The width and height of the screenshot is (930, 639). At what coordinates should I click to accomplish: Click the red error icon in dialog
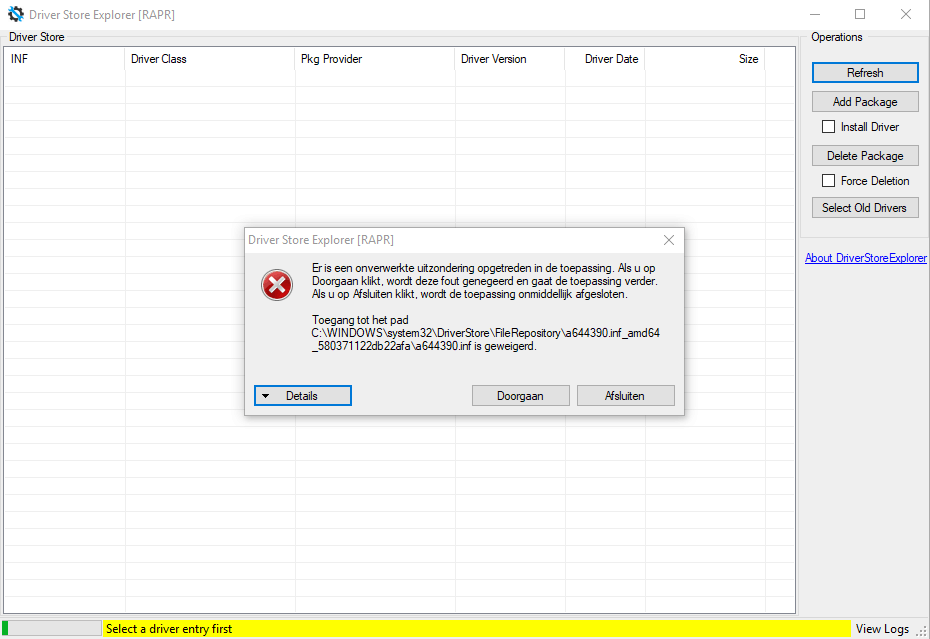(x=277, y=285)
